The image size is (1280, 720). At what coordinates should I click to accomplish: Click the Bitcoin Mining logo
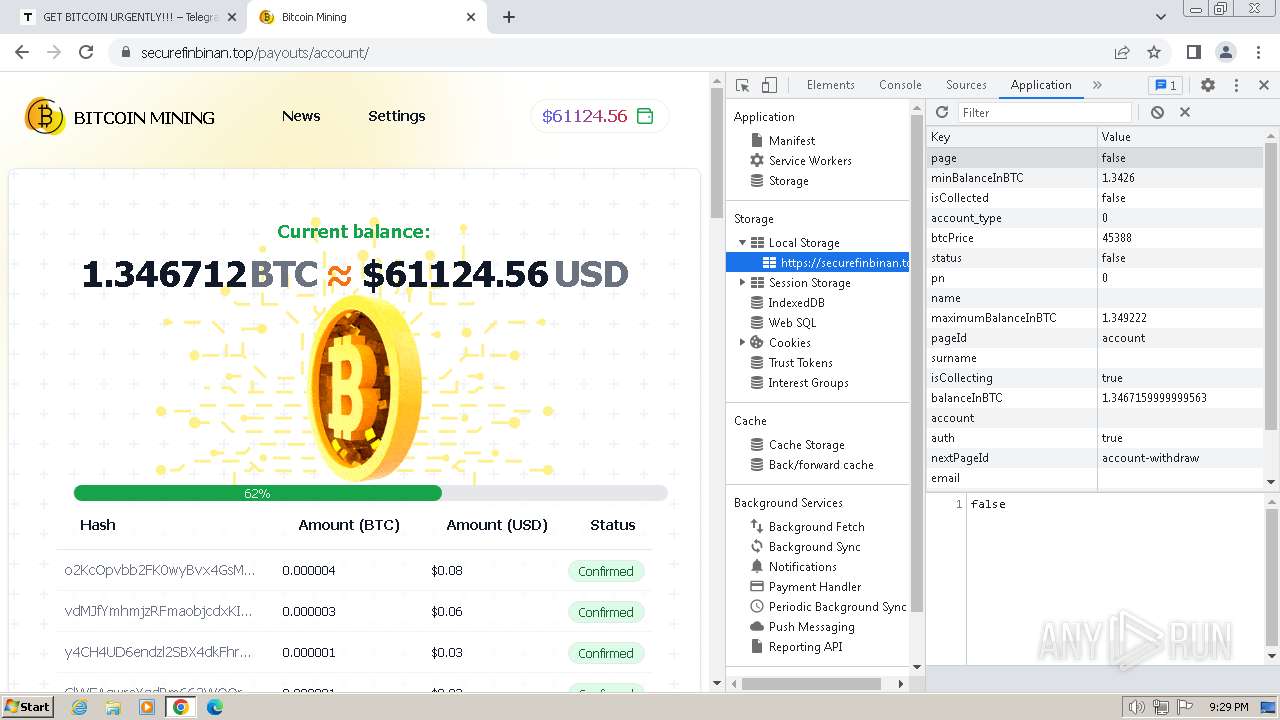120,117
